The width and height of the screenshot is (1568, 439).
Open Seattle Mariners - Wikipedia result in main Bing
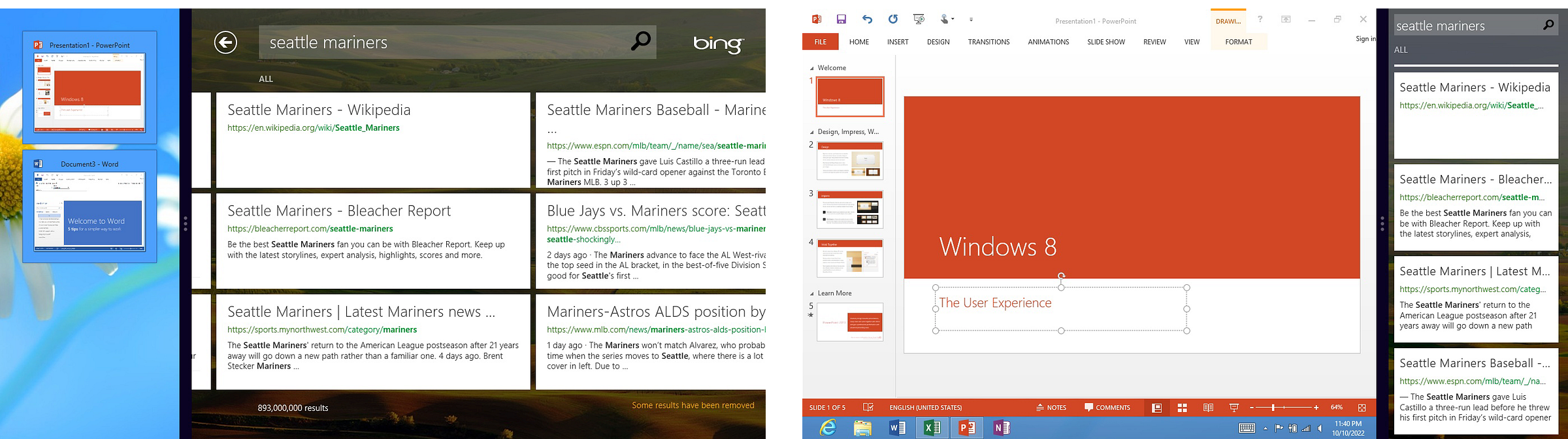click(x=373, y=140)
